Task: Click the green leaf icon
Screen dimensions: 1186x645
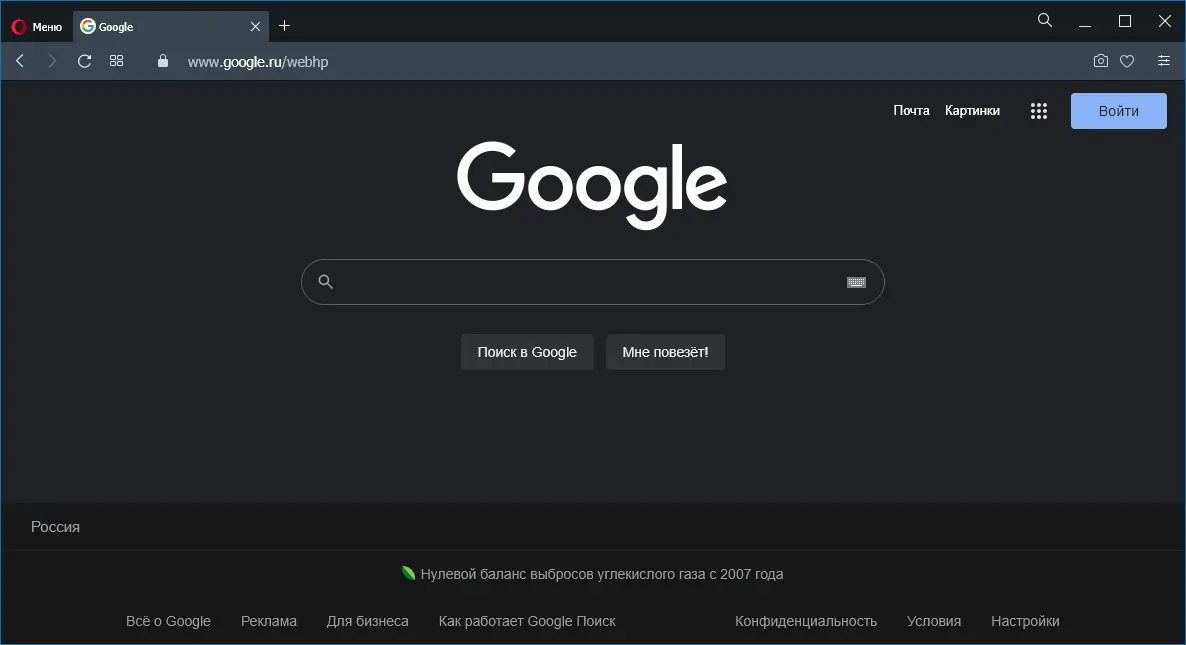Action: [x=408, y=573]
